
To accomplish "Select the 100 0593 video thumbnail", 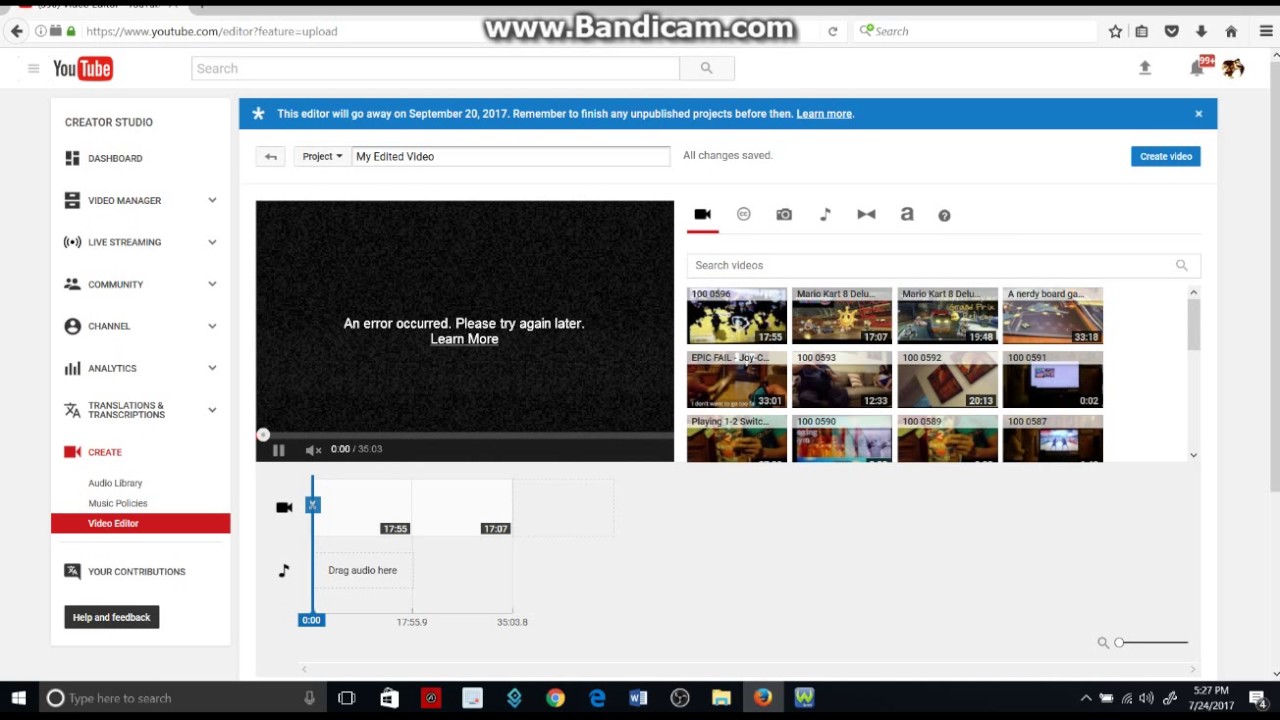I will pyautogui.click(x=842, y=379).
